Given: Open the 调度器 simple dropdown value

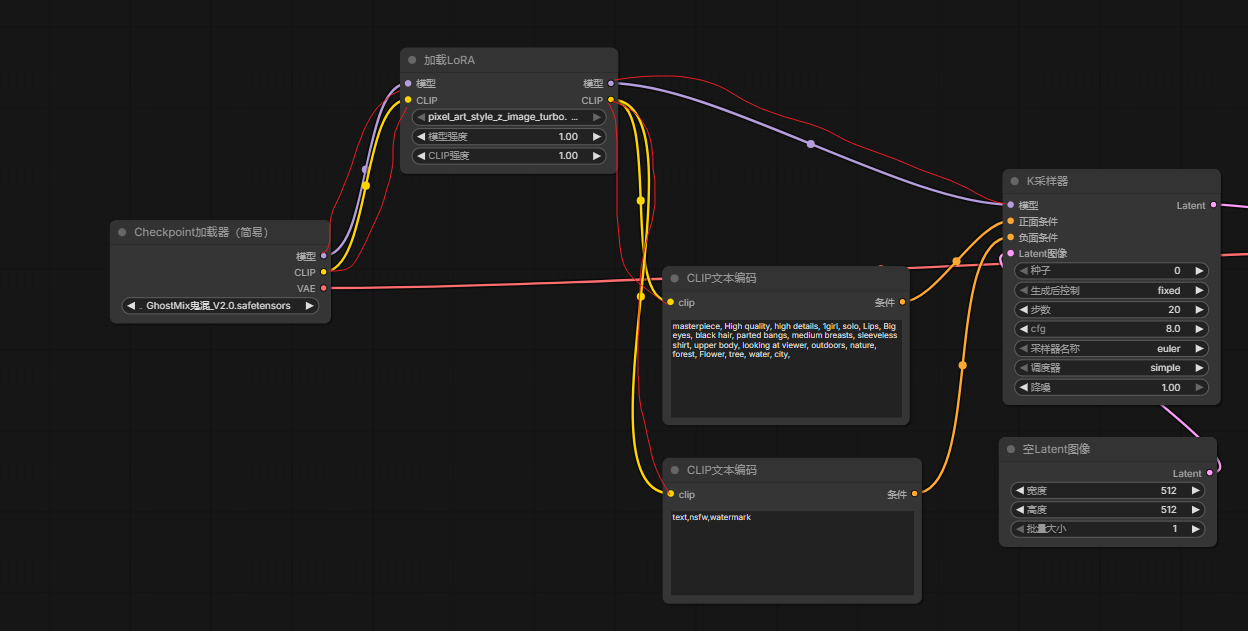Looking at the screenshot, I should [1165, 368].
